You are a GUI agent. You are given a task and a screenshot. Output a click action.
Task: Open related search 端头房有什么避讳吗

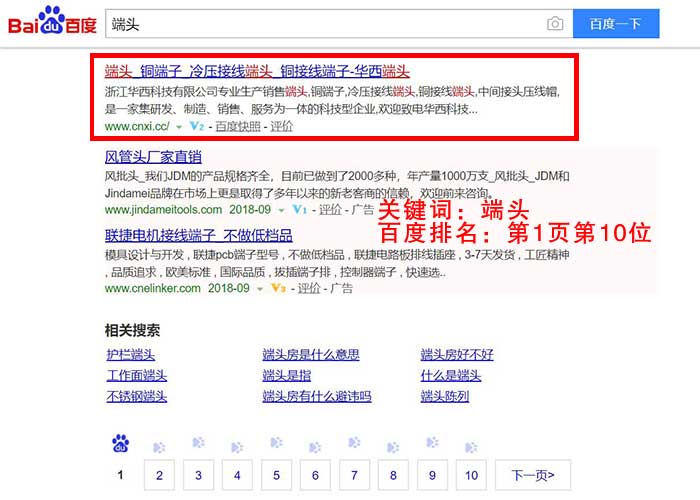[x=317, y=396]
